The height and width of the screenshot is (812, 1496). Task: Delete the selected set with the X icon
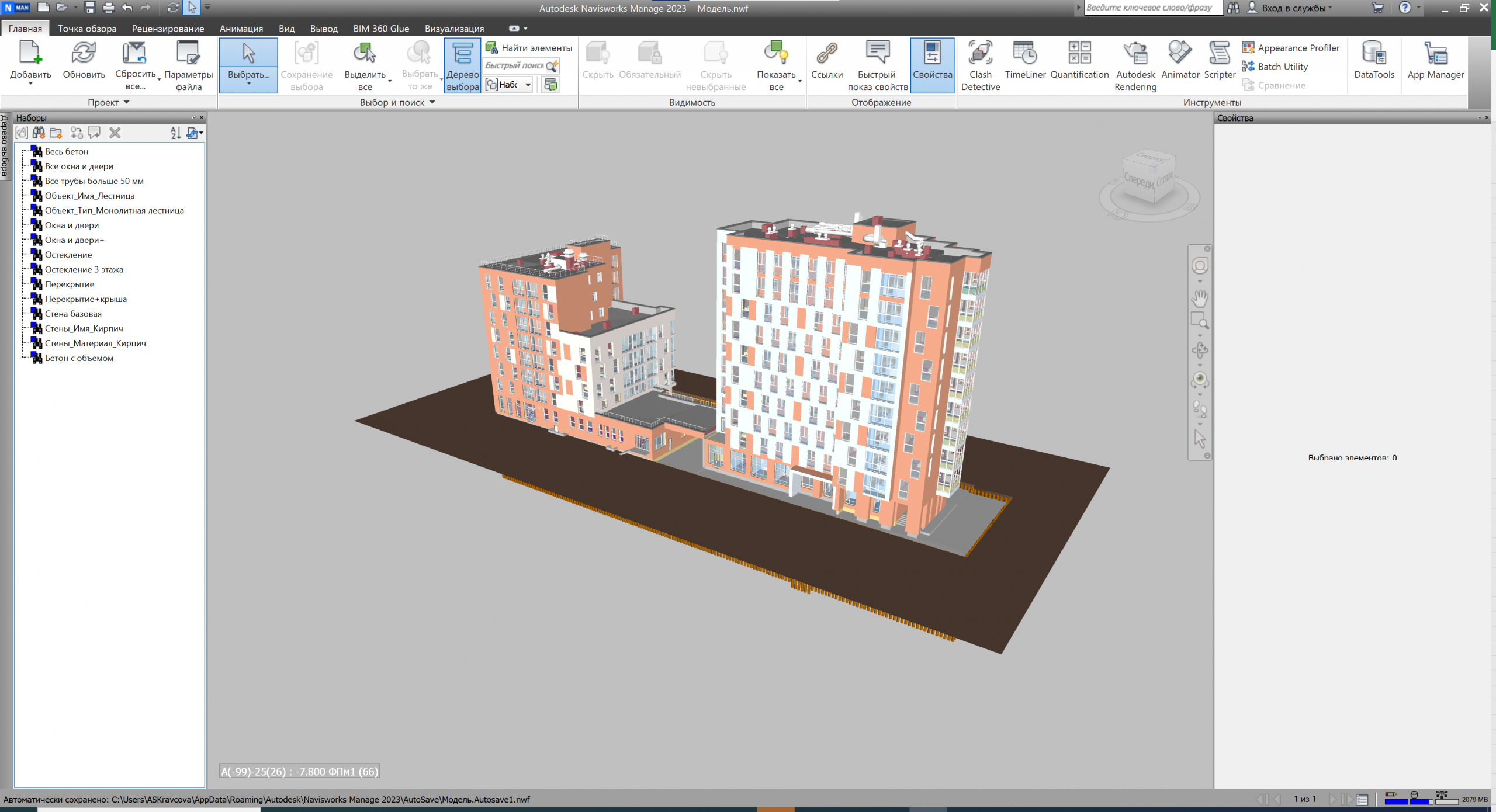(115, 133)
